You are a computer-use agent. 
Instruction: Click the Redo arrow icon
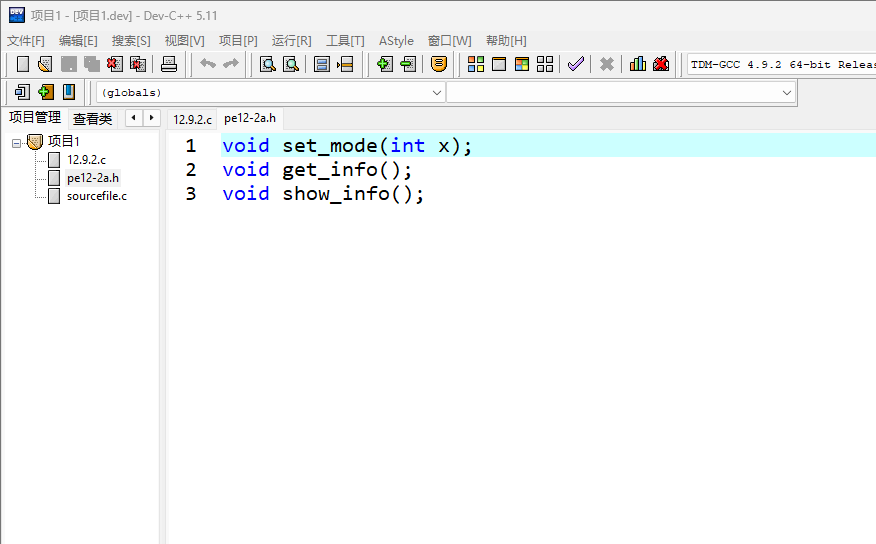tap(231, 64)
